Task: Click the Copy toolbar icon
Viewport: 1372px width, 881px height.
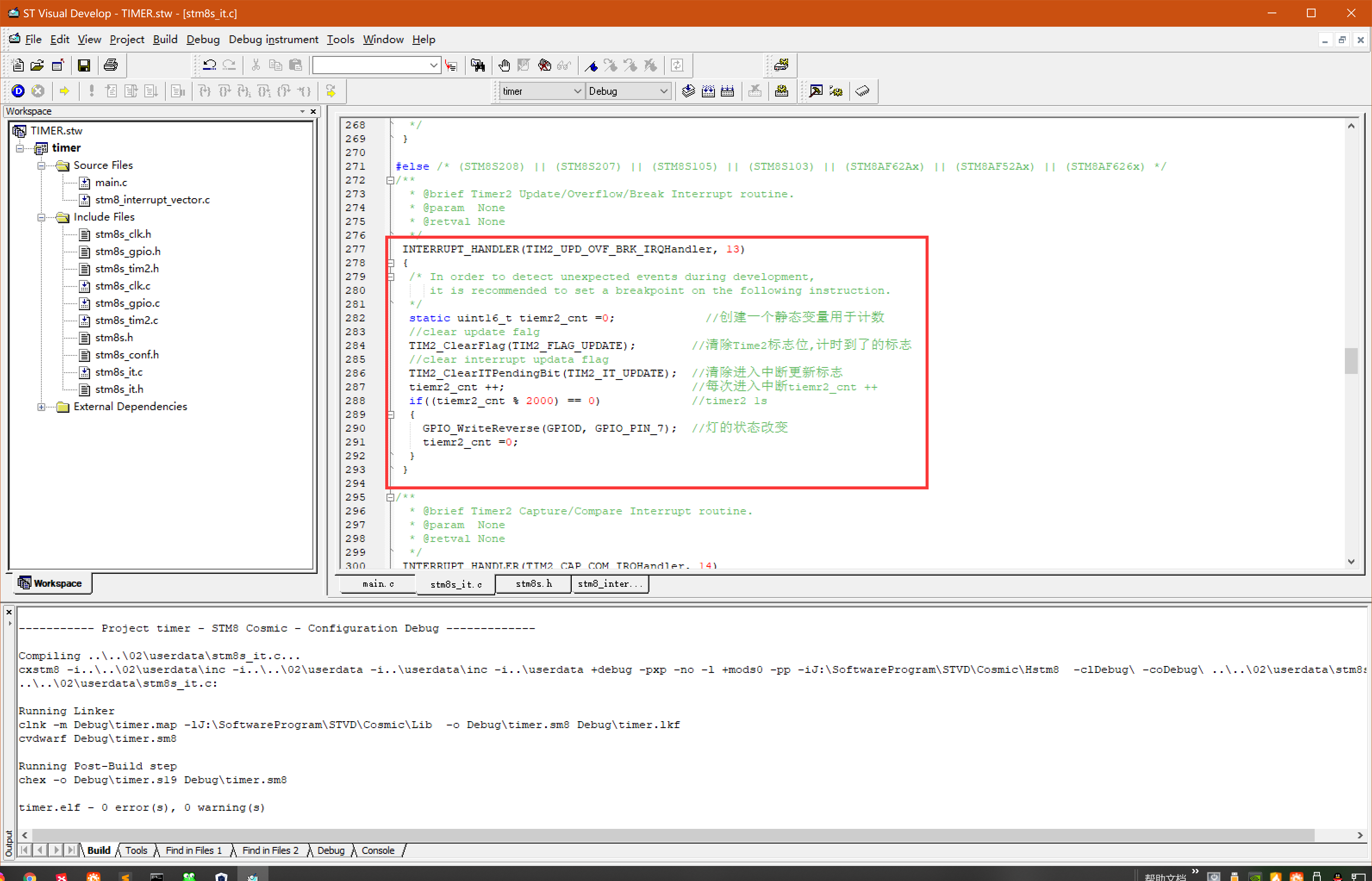Action: coord(276,65)
